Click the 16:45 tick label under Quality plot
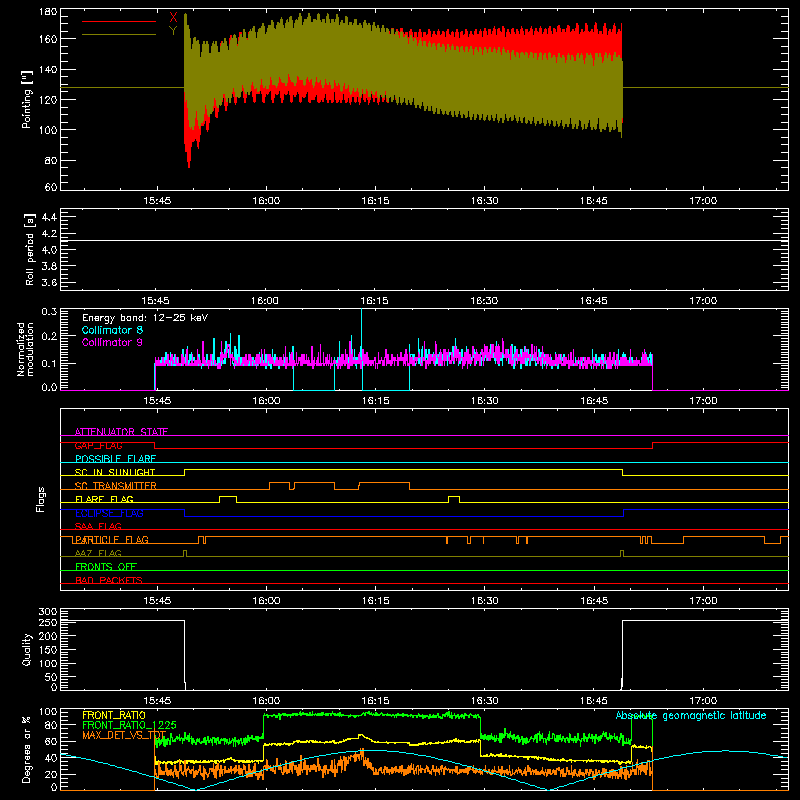Image resolution: width=800 pixels, height=800 pixels. [594, 701]
